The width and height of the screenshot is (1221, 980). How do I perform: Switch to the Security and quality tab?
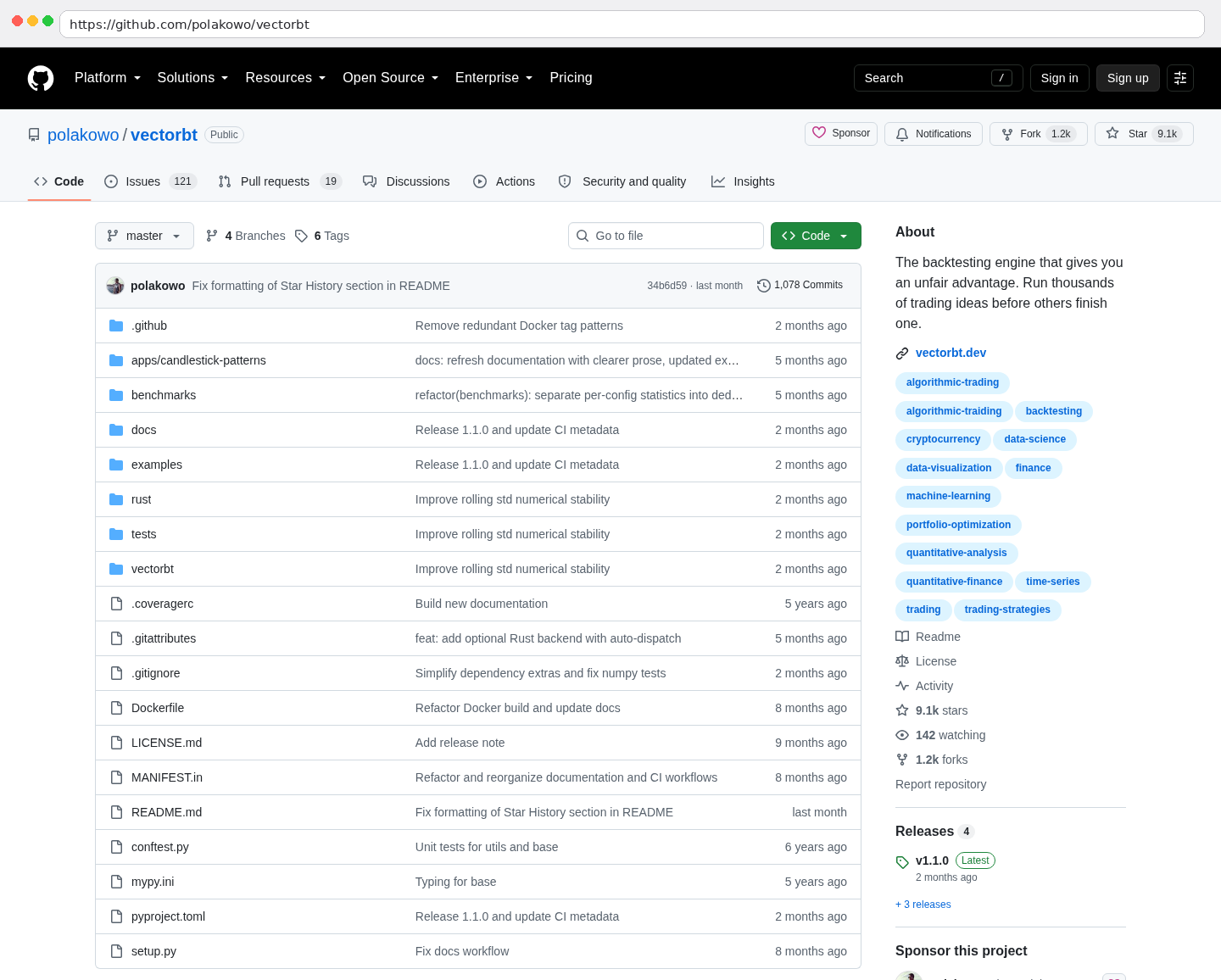pos(622,181)
